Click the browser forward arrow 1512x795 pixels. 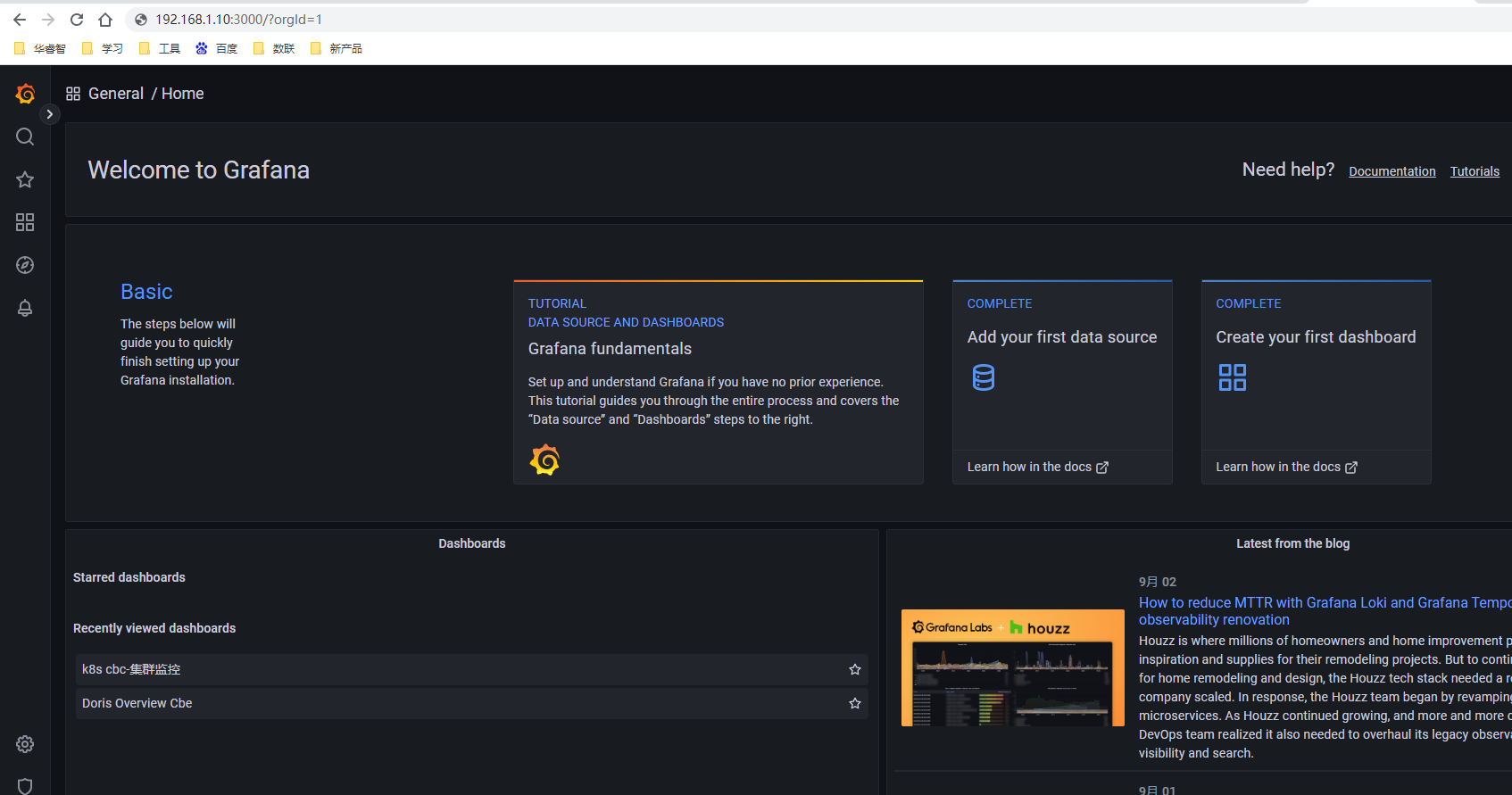click(48, 20)
